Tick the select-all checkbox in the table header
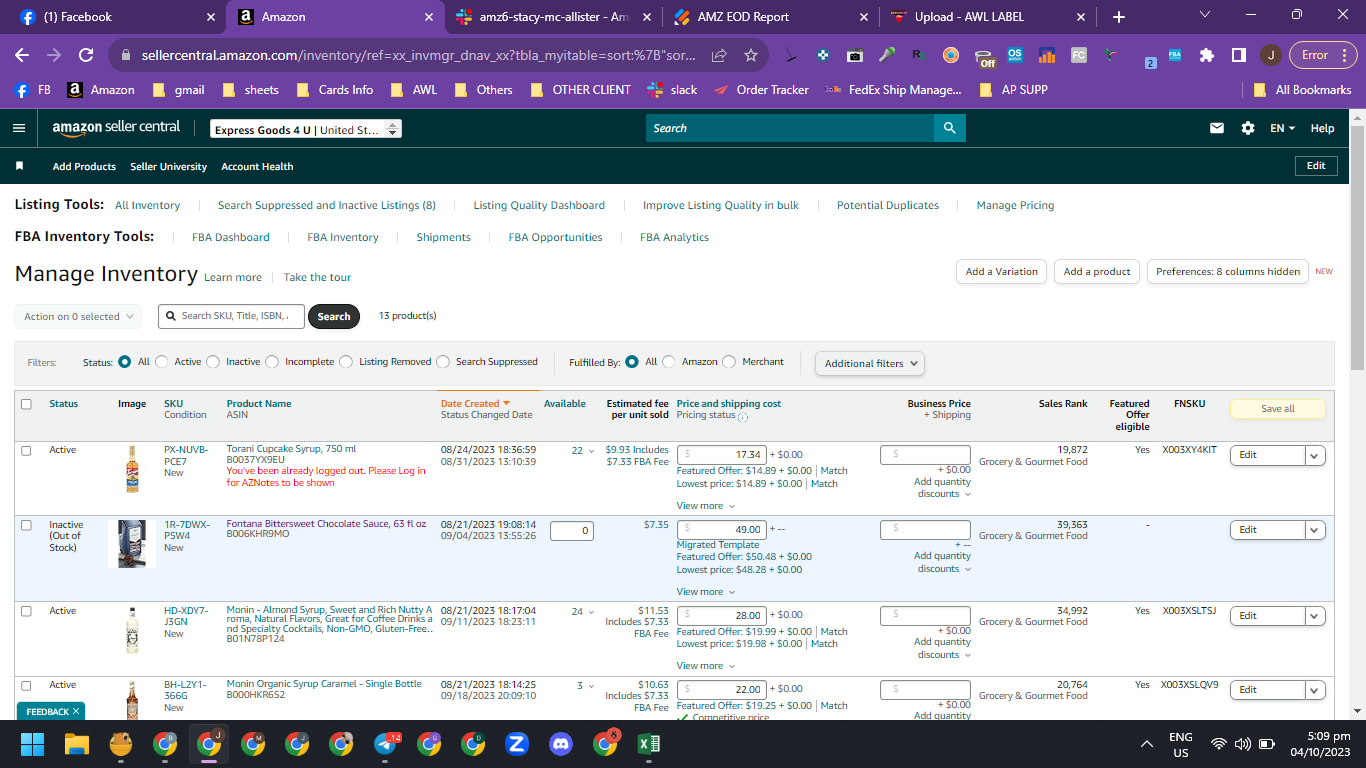The image size is (1366, 768). (26, 404)
